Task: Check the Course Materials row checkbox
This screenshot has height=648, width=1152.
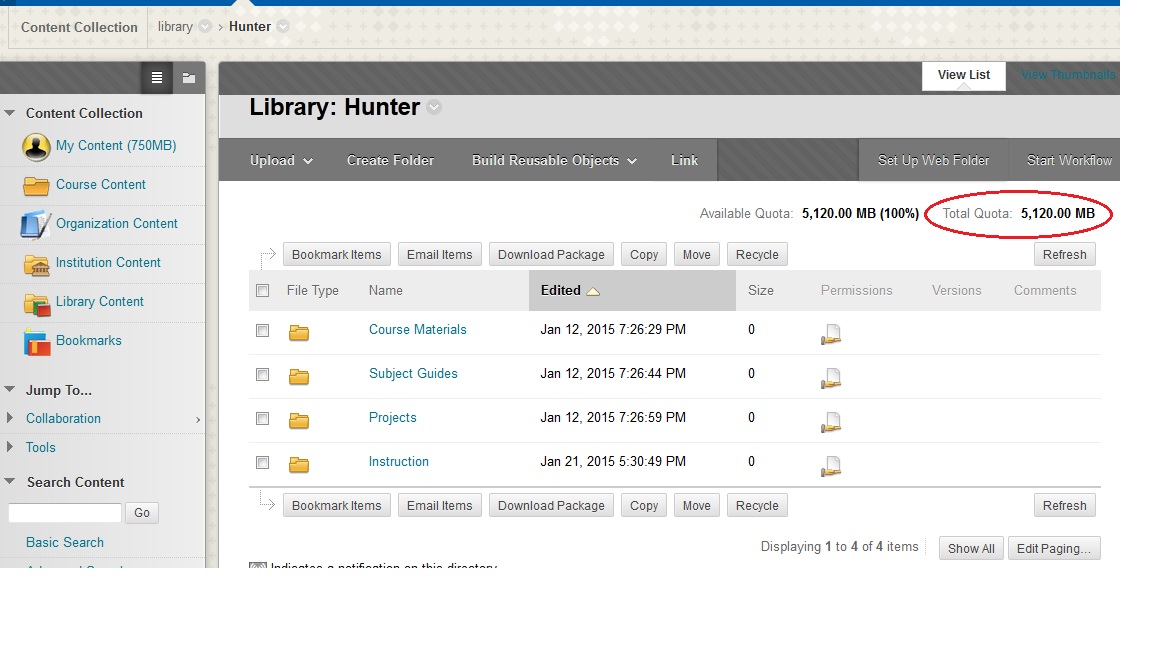Action: tap(262, 329)
